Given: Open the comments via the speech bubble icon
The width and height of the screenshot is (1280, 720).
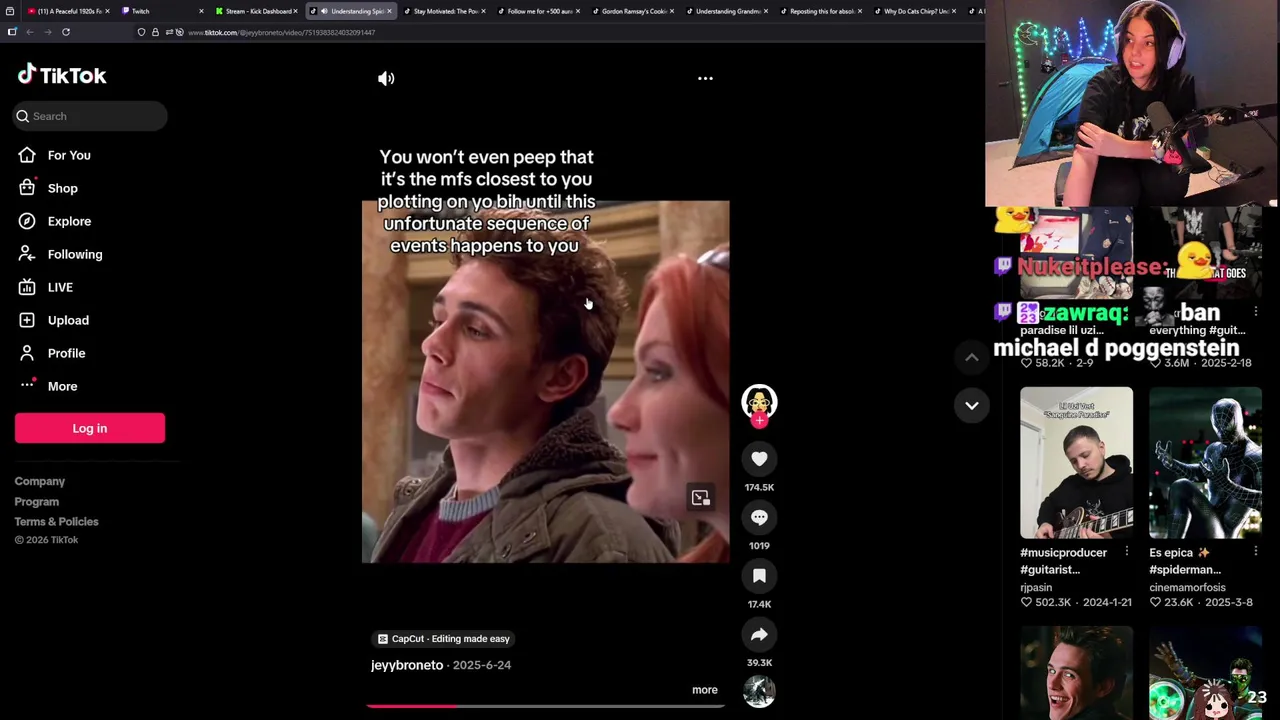Looking at the screenshot, I should (759, 517).
